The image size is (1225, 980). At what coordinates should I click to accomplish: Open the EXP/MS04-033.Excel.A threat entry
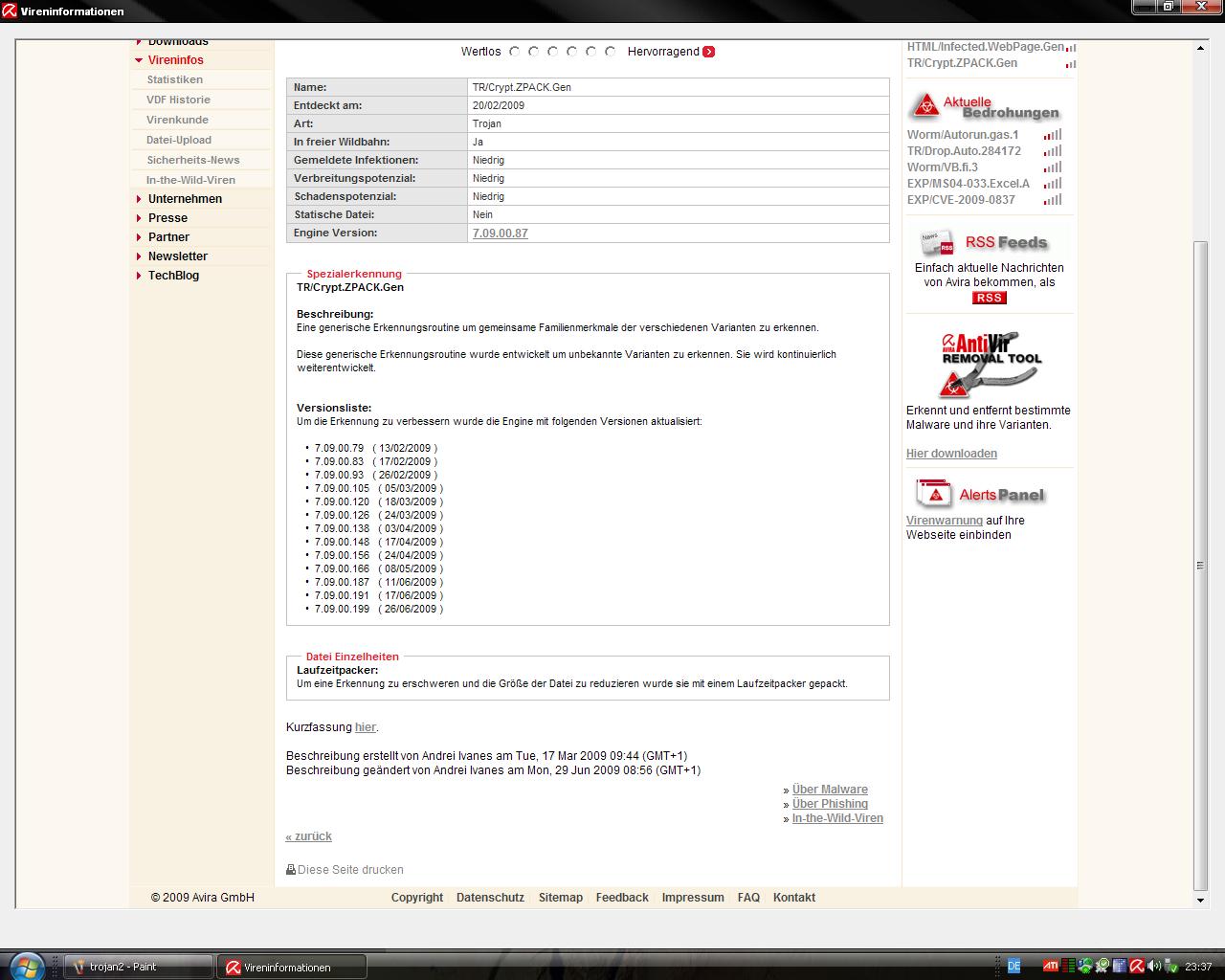point(969,184)
